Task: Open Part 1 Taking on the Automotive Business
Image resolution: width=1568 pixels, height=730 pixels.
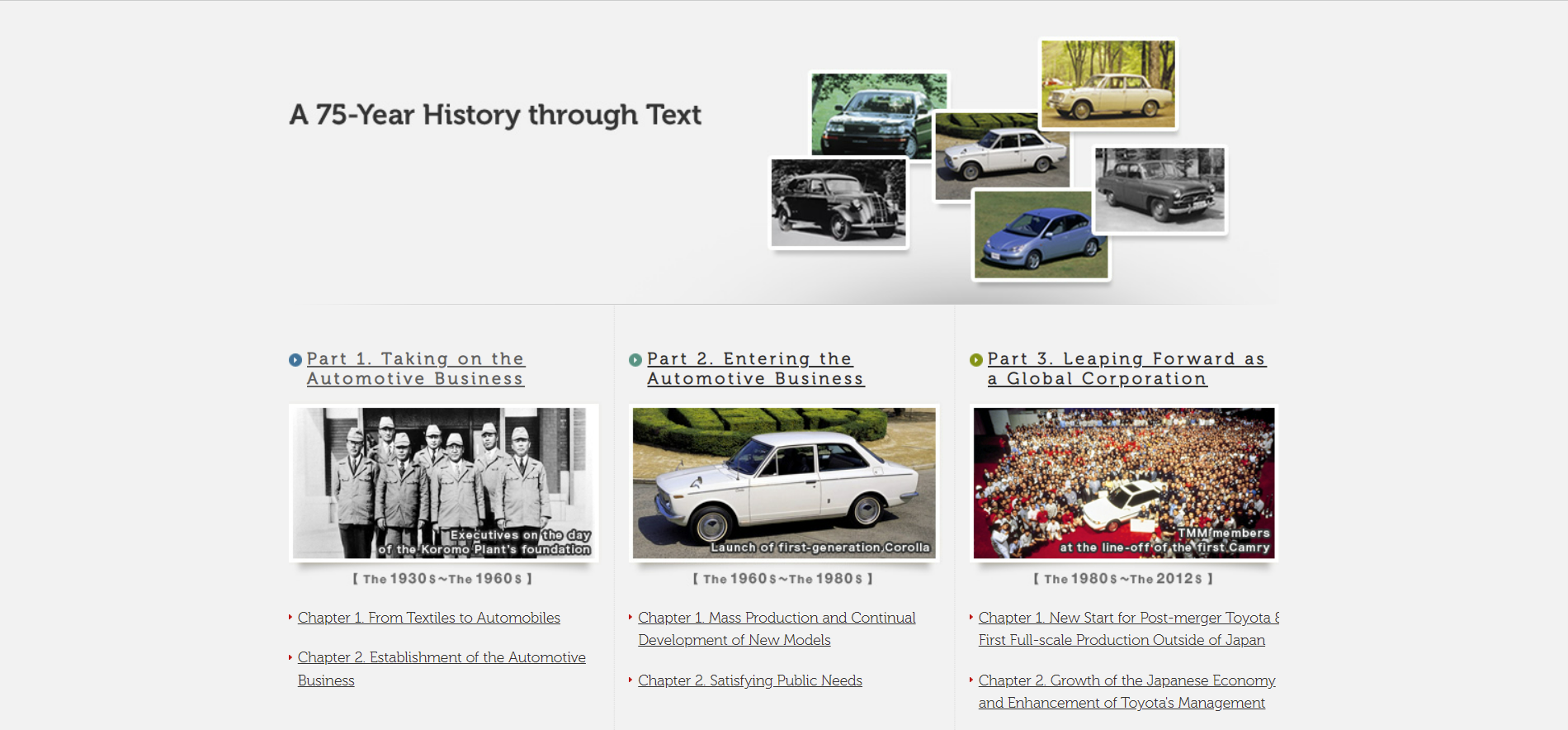Action: click(x=415, y=369)
